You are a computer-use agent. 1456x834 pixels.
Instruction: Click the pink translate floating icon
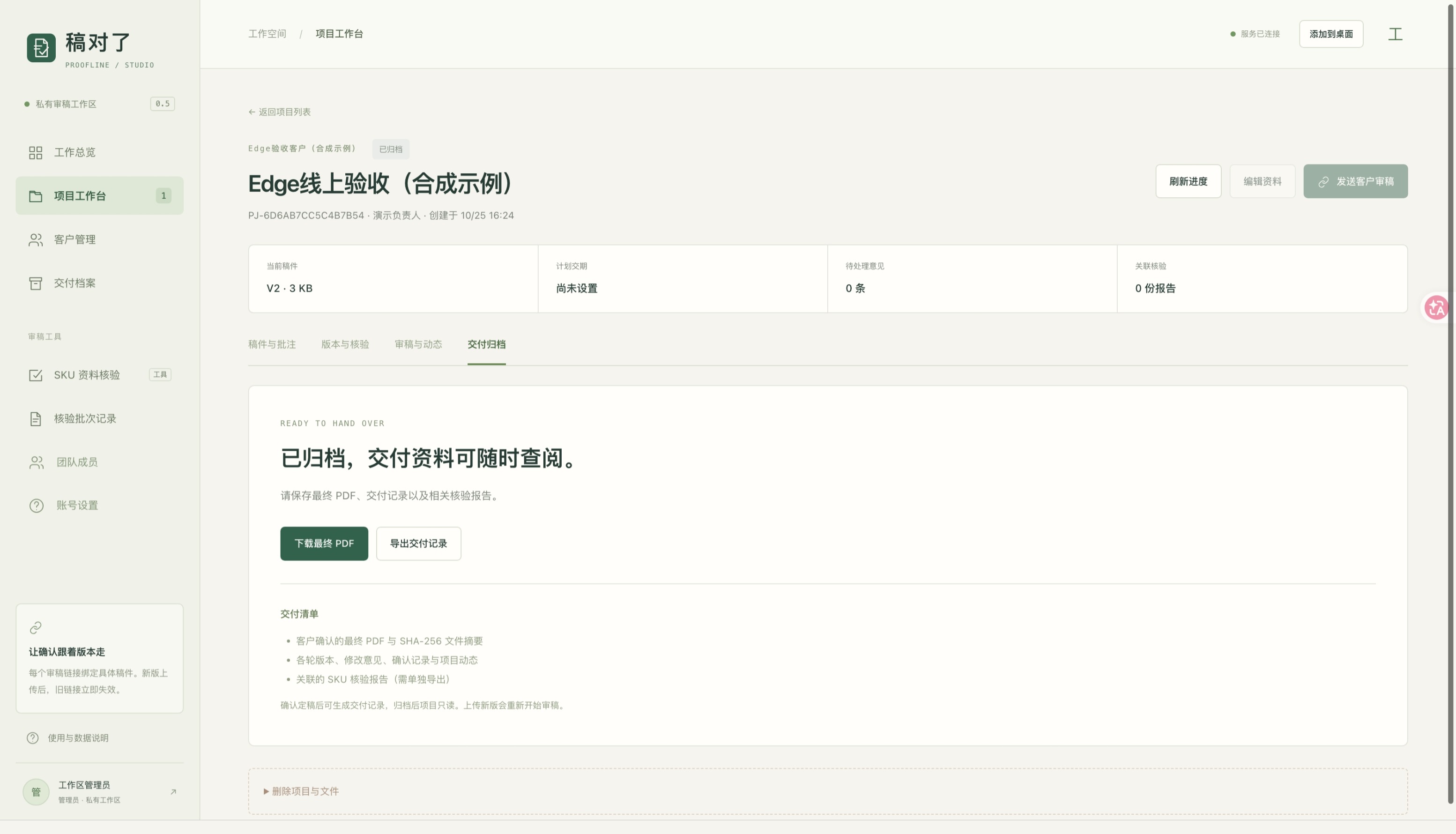(1437, 307)
